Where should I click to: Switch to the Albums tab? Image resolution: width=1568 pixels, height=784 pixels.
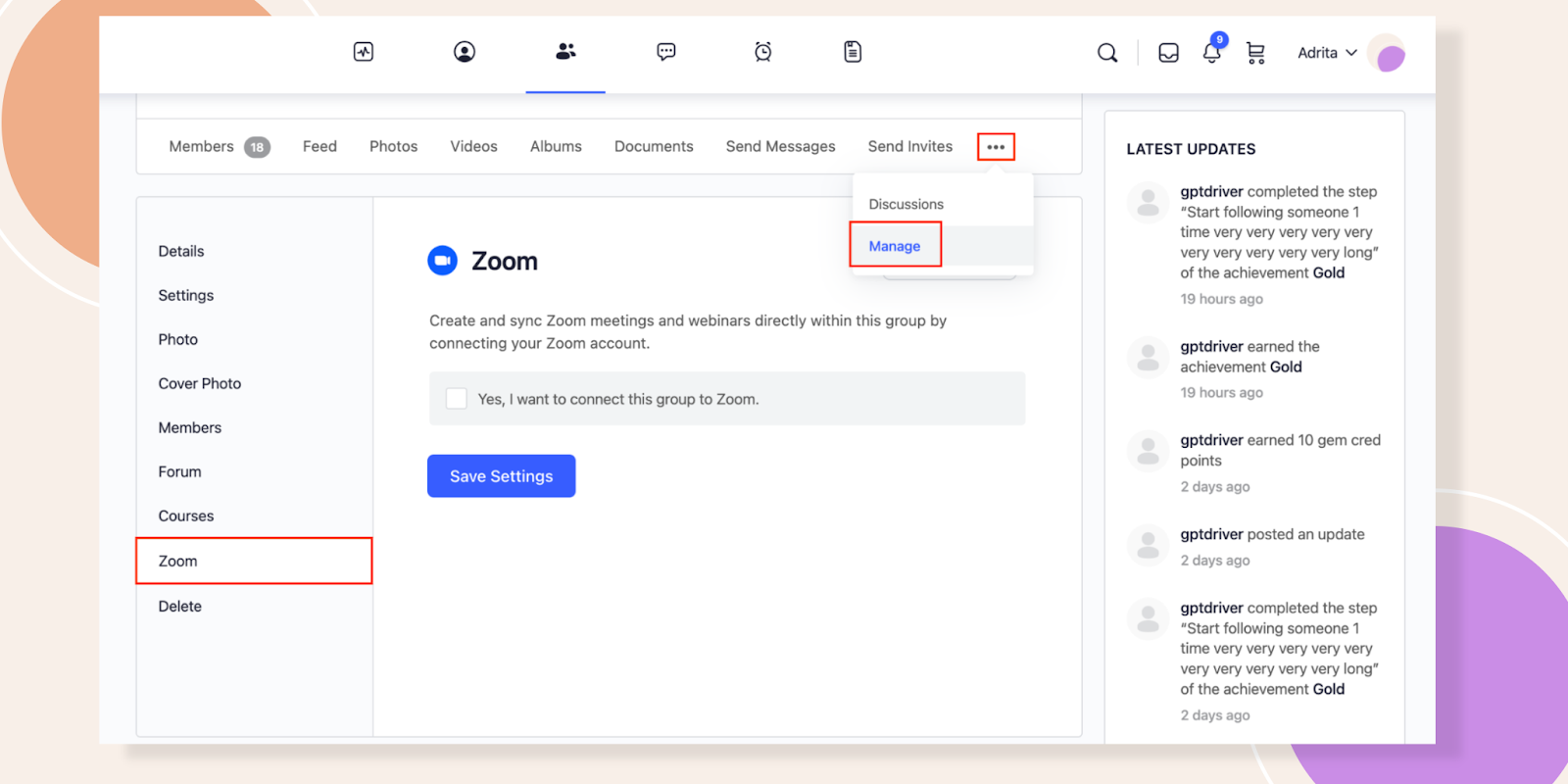point(556,146)
